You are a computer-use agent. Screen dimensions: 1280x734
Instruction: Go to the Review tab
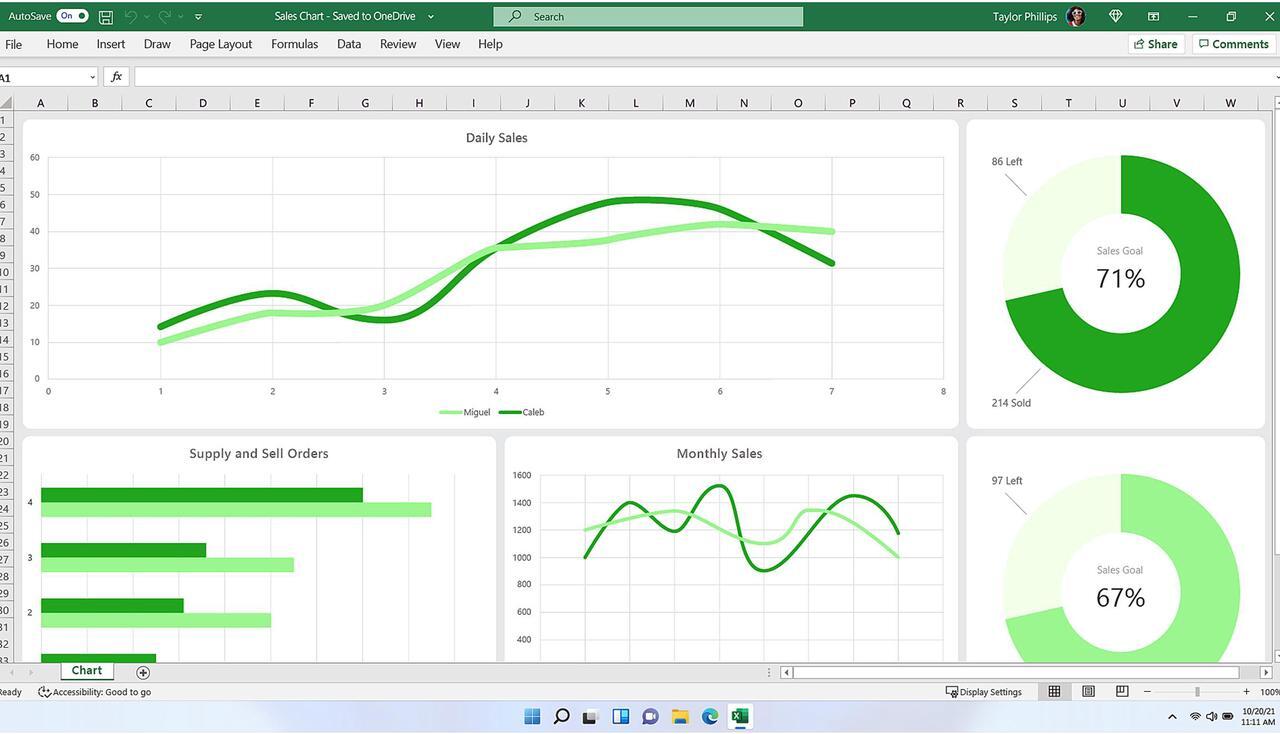[398, 44]
